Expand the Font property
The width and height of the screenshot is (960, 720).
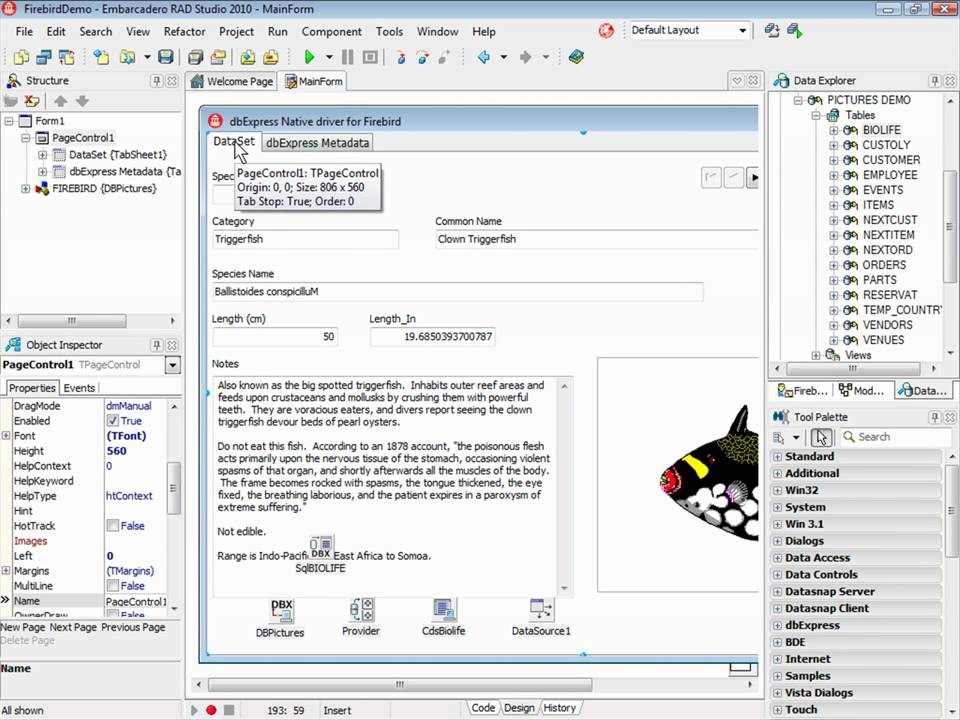point(6,435)
